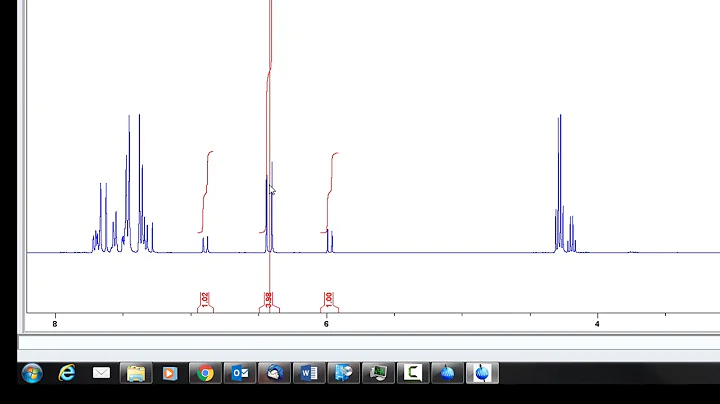Click the small doublet integrated as 1.02

[x=205, y=244]
